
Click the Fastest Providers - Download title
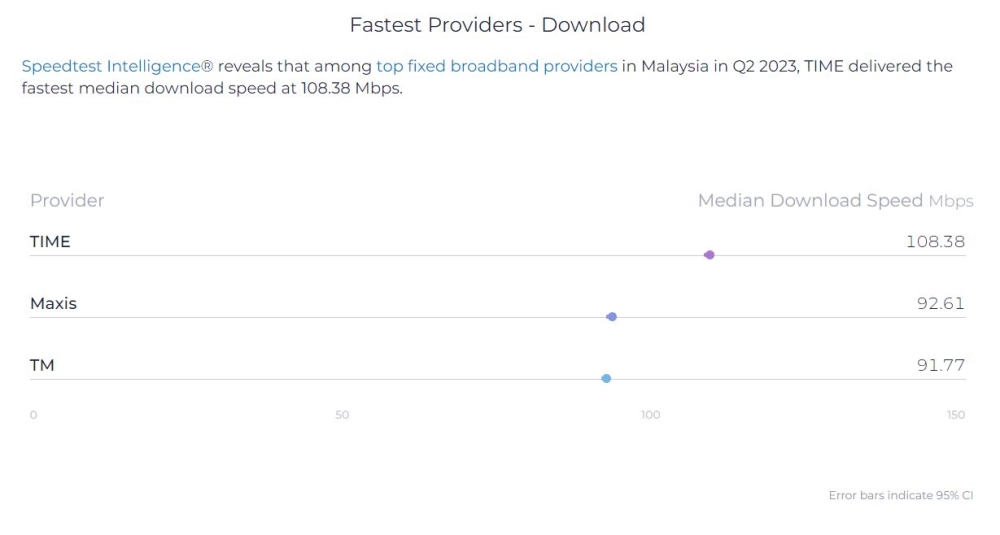coord(497,25)
